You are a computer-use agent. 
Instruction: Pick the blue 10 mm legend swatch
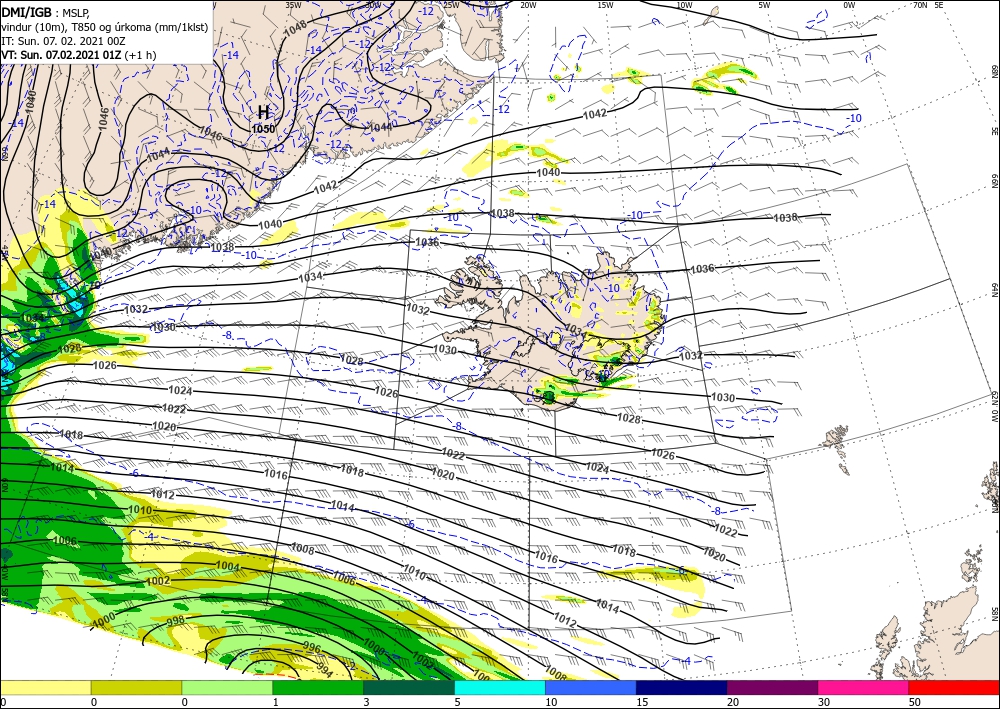(591, 687)
